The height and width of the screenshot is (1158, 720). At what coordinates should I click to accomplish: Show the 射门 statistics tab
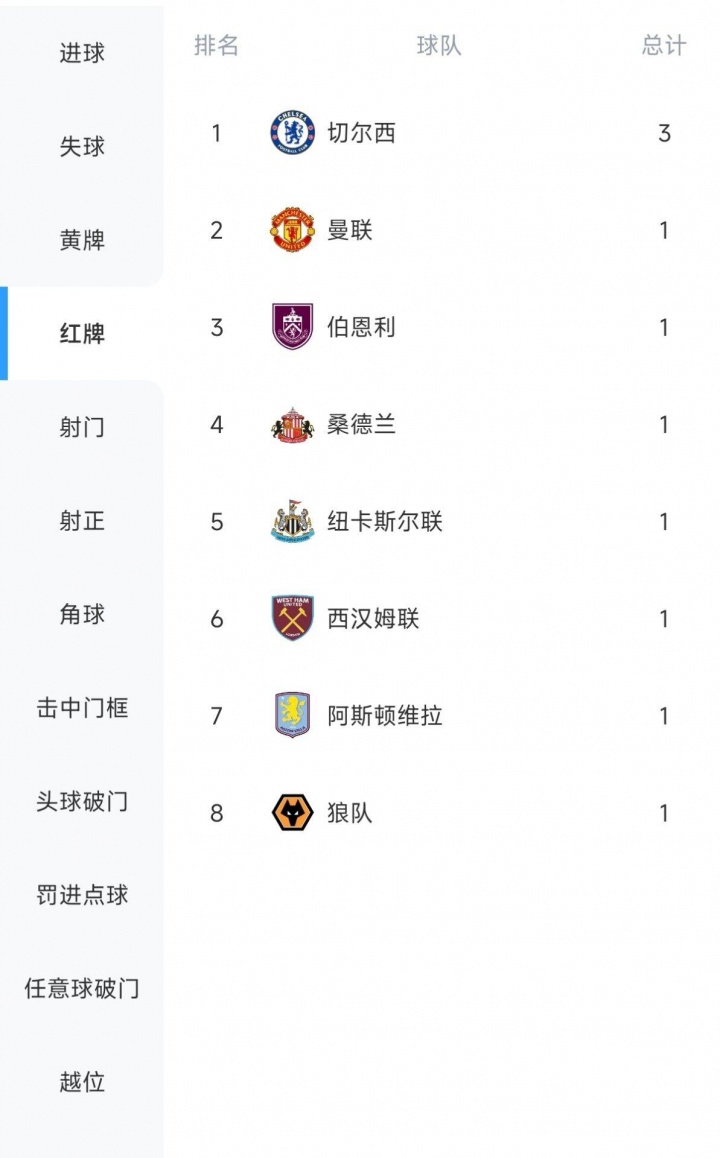(x=82, y=428)
